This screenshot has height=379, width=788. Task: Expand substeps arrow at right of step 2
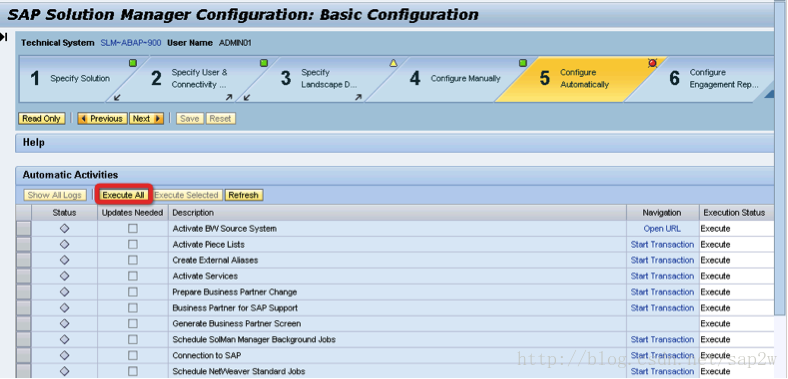tap(229, 98)
